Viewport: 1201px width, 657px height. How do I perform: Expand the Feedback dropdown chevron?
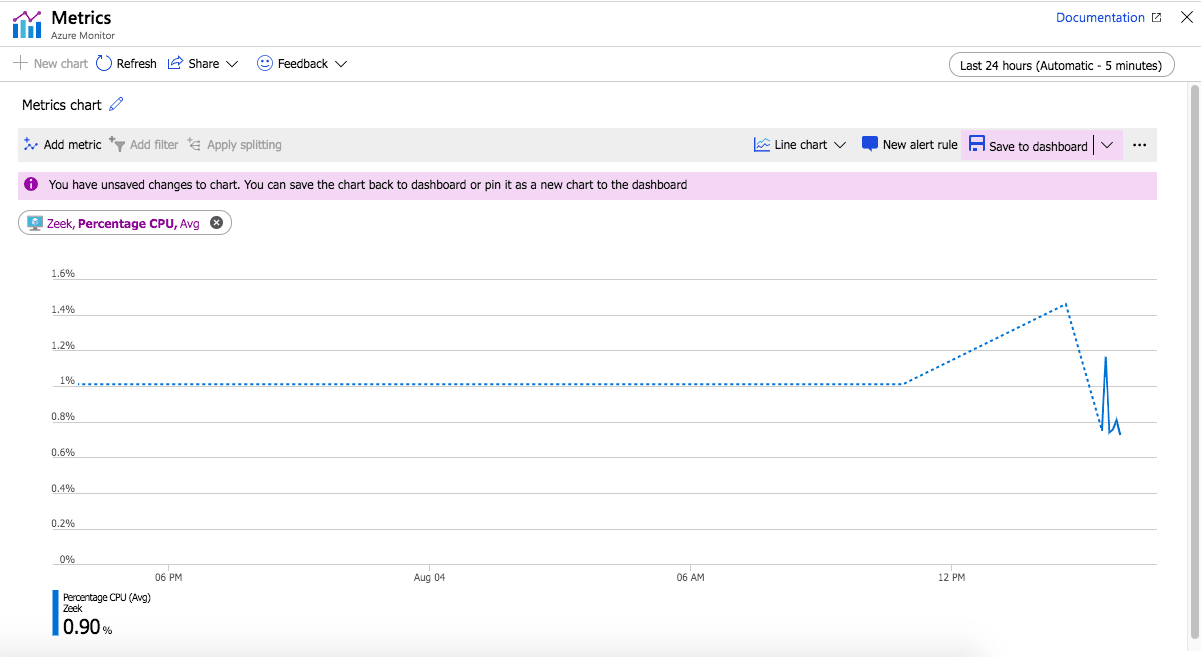(x=341, y=63)
